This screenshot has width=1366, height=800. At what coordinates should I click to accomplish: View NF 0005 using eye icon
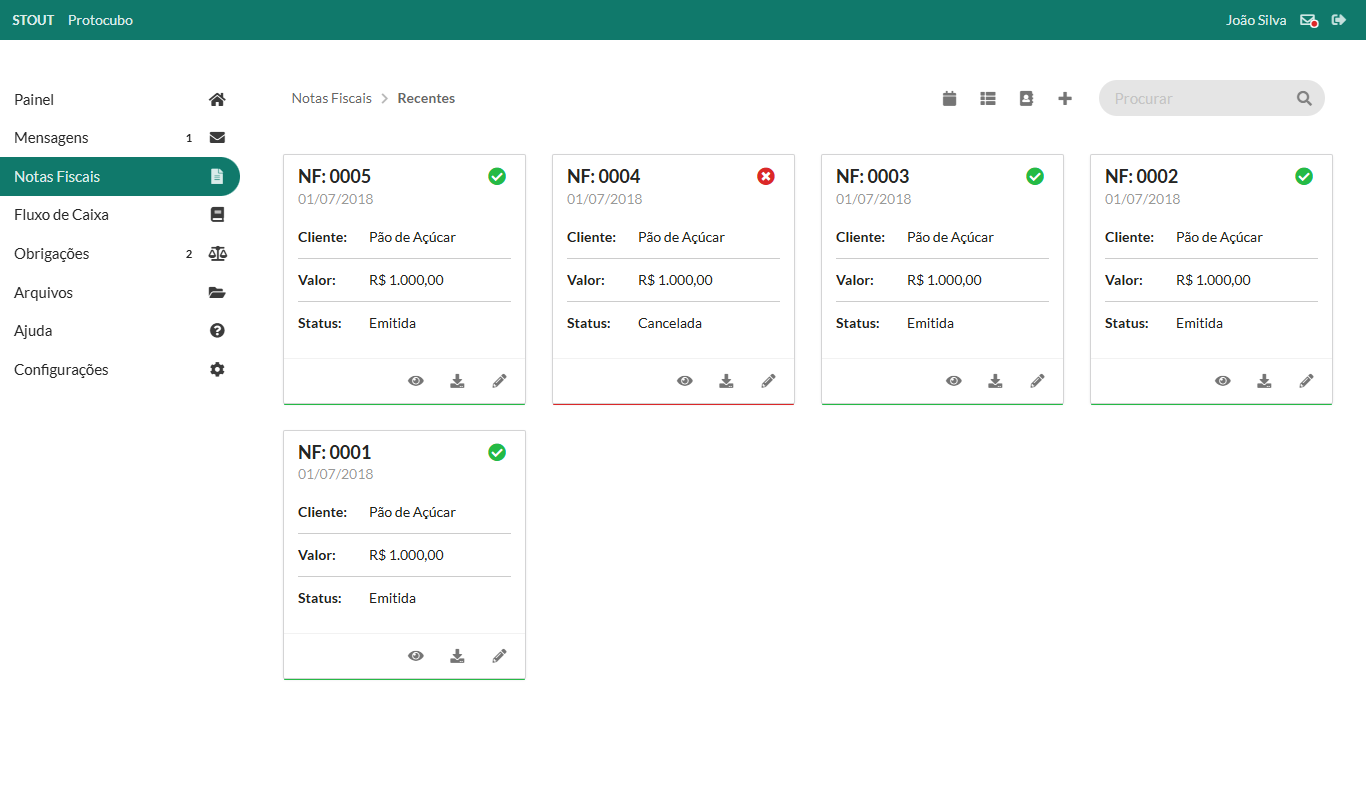416,381
